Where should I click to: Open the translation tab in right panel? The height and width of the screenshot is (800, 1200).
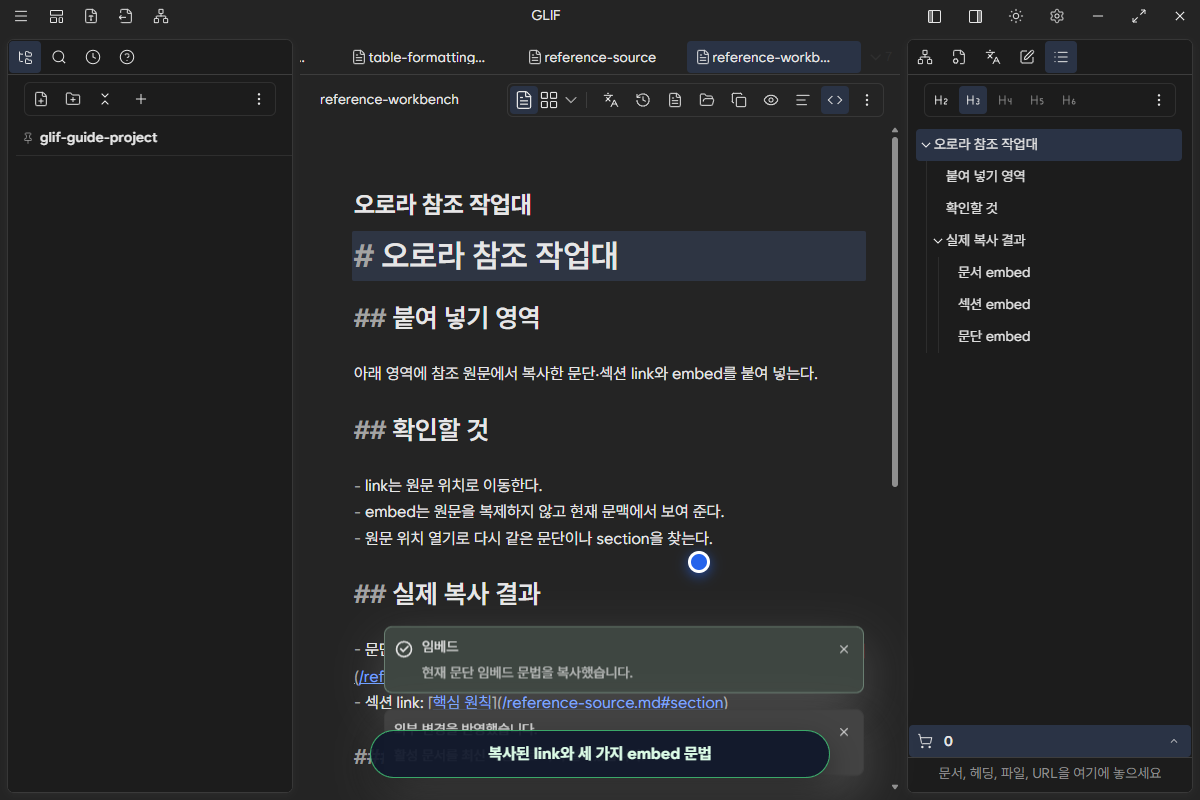[993, 57]
